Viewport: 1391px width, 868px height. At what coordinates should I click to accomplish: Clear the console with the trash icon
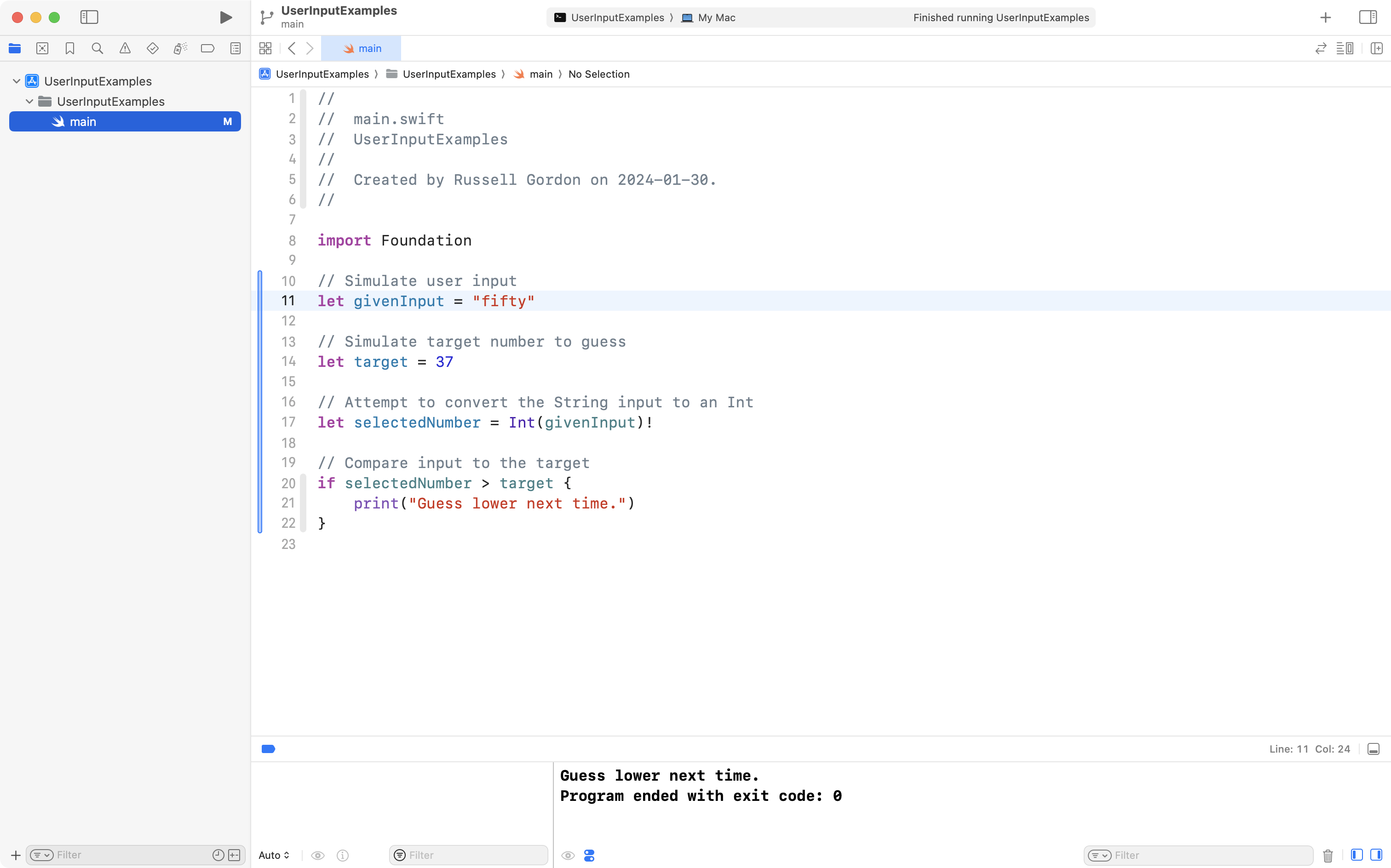(1327, 856)
